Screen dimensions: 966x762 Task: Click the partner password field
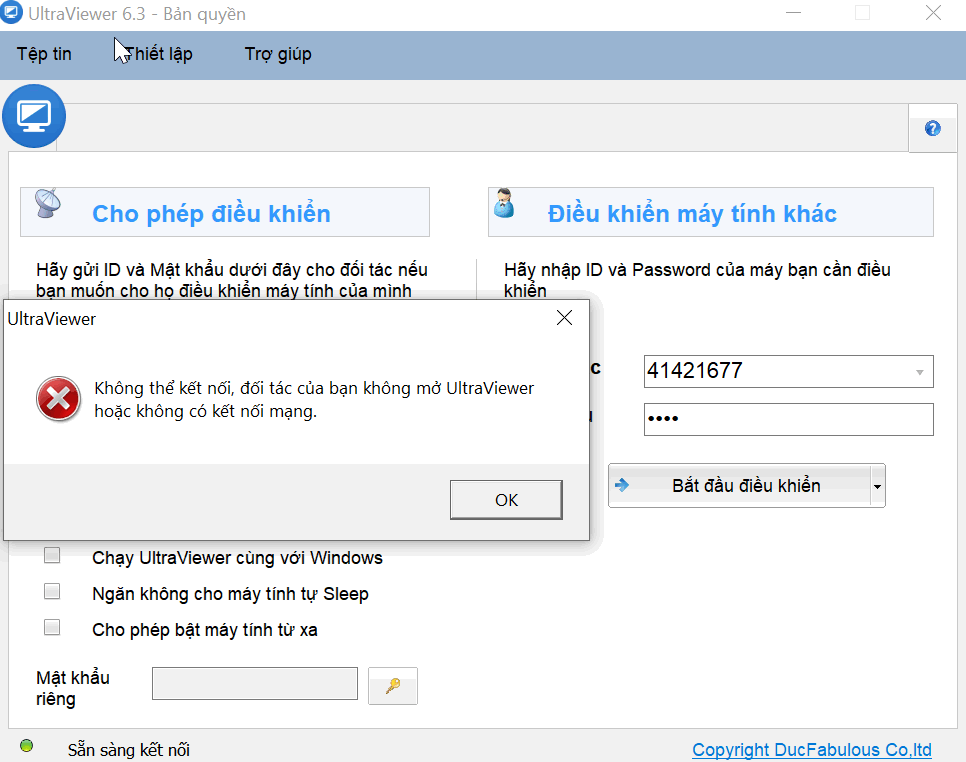789,420
